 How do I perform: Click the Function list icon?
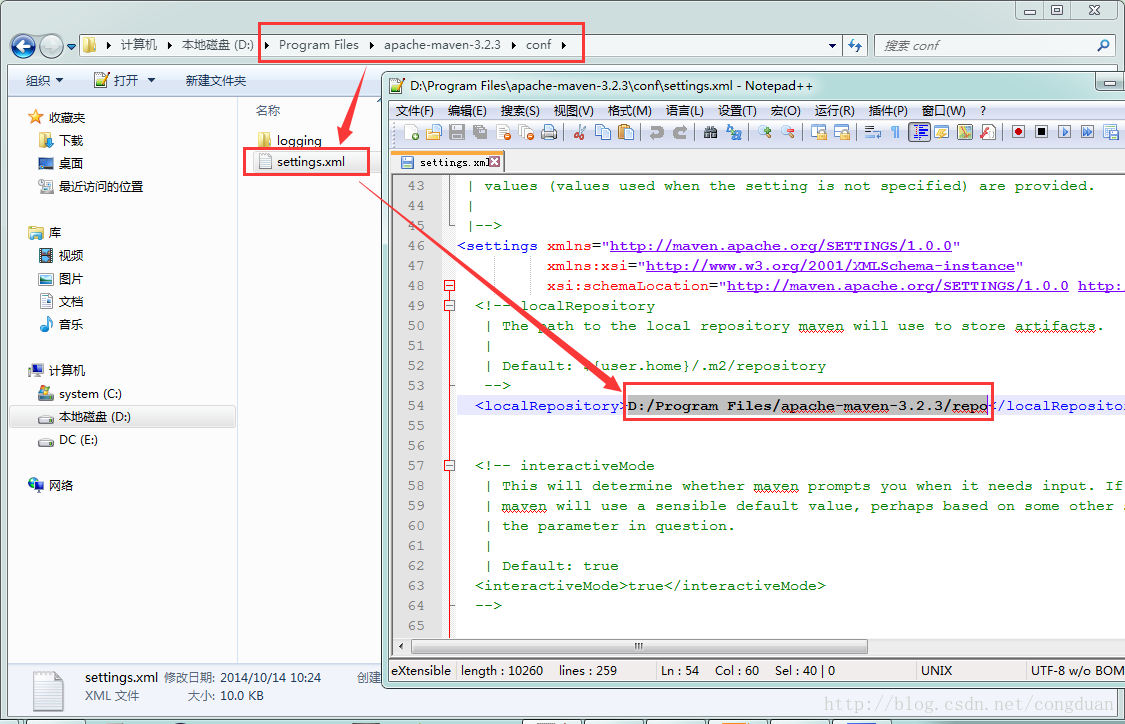[x=988, y=132]
